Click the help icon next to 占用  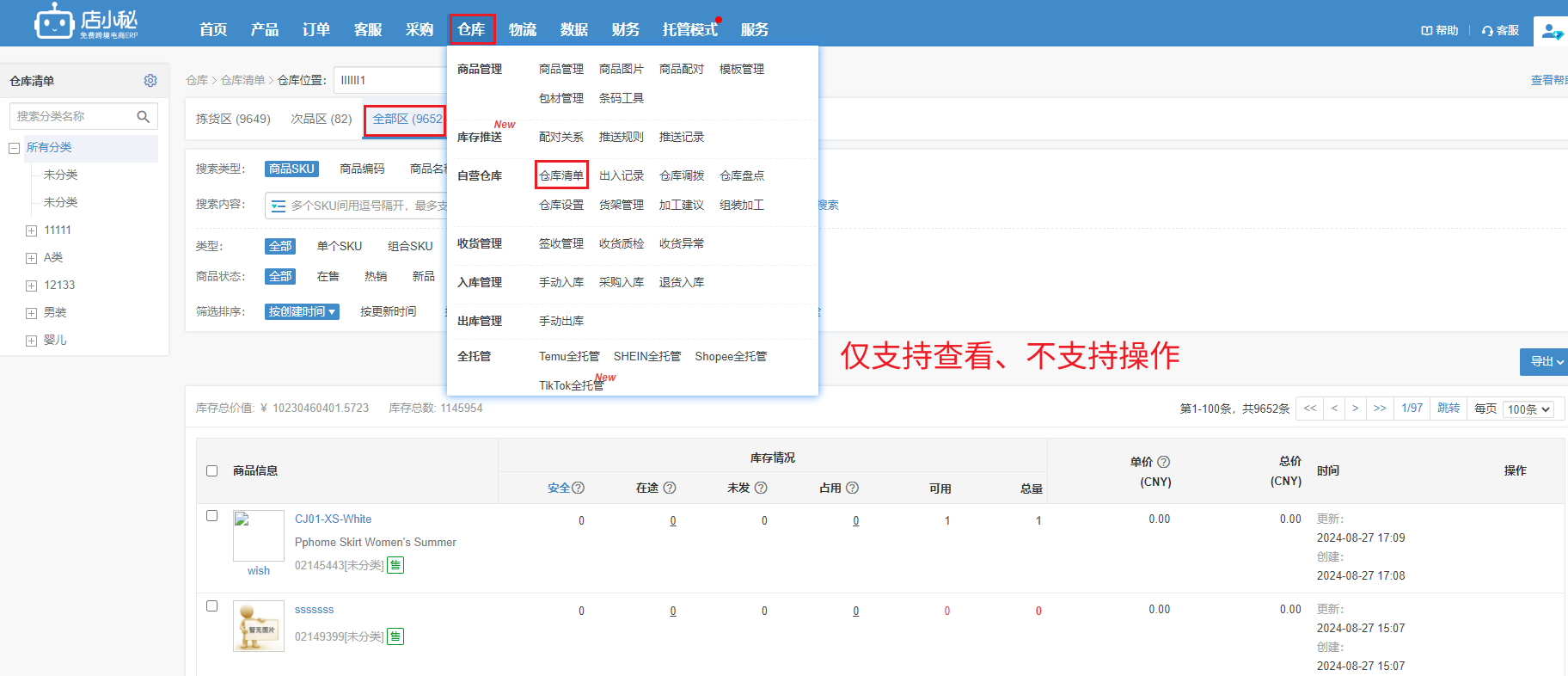pos(852,488)
